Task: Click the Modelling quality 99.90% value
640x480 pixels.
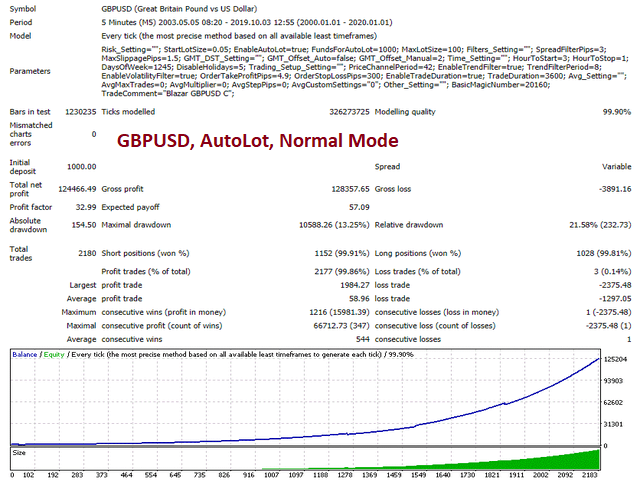Action: pos(616,113)
